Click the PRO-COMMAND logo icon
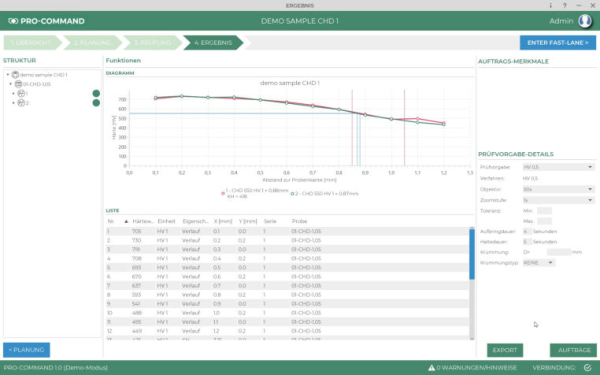 pyautogui.click(x=13, y=21)
